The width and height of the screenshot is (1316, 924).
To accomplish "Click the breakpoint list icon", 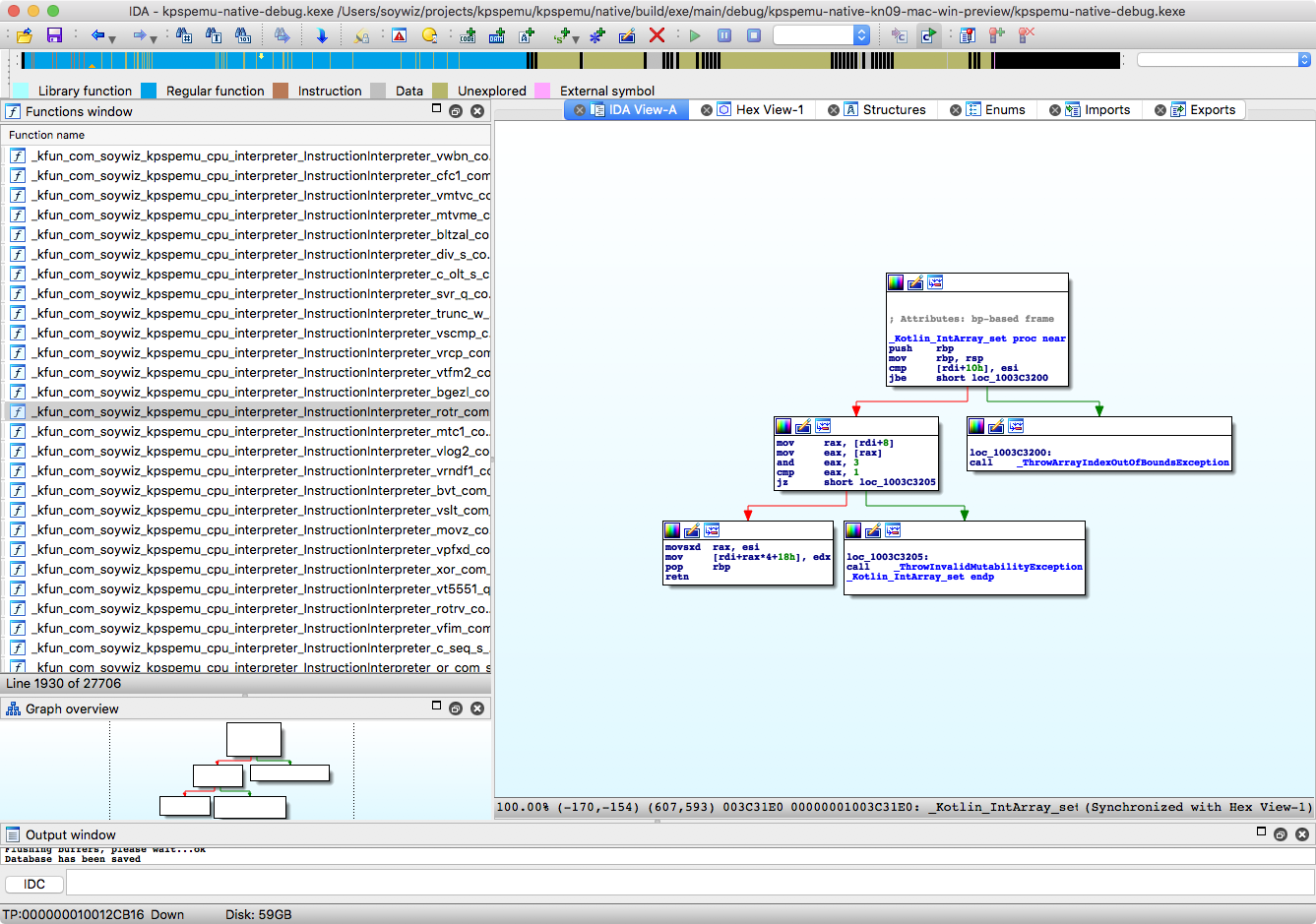I will (968, 35).
